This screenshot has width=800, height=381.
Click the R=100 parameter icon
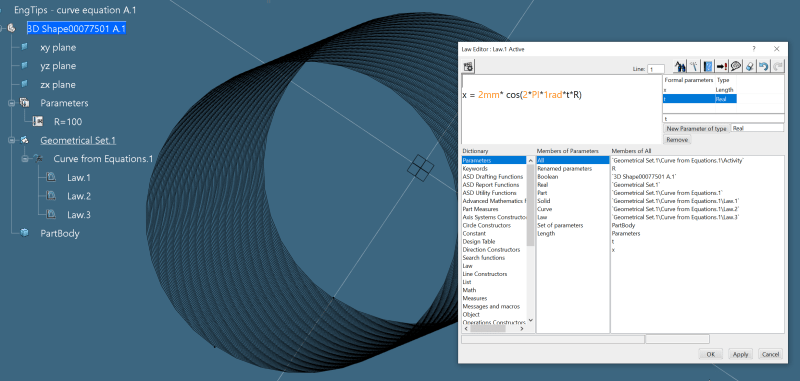[38, 121]
